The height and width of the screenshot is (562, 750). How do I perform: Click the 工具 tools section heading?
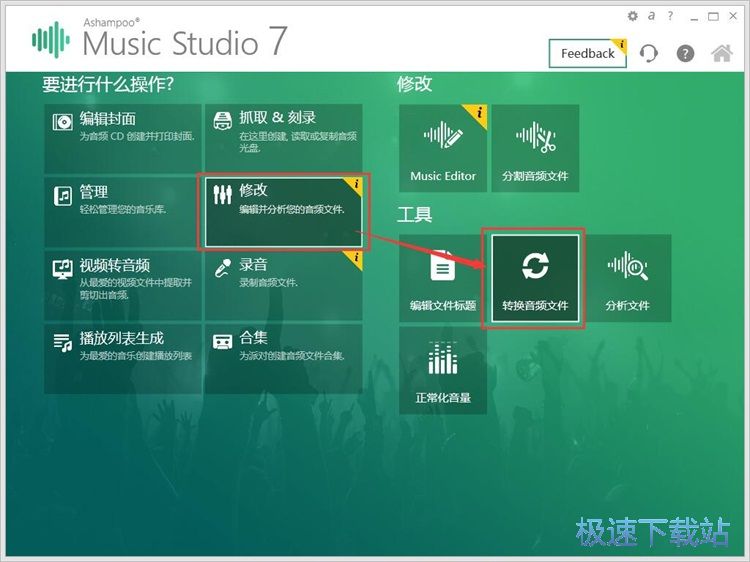[x=415, y=215]
